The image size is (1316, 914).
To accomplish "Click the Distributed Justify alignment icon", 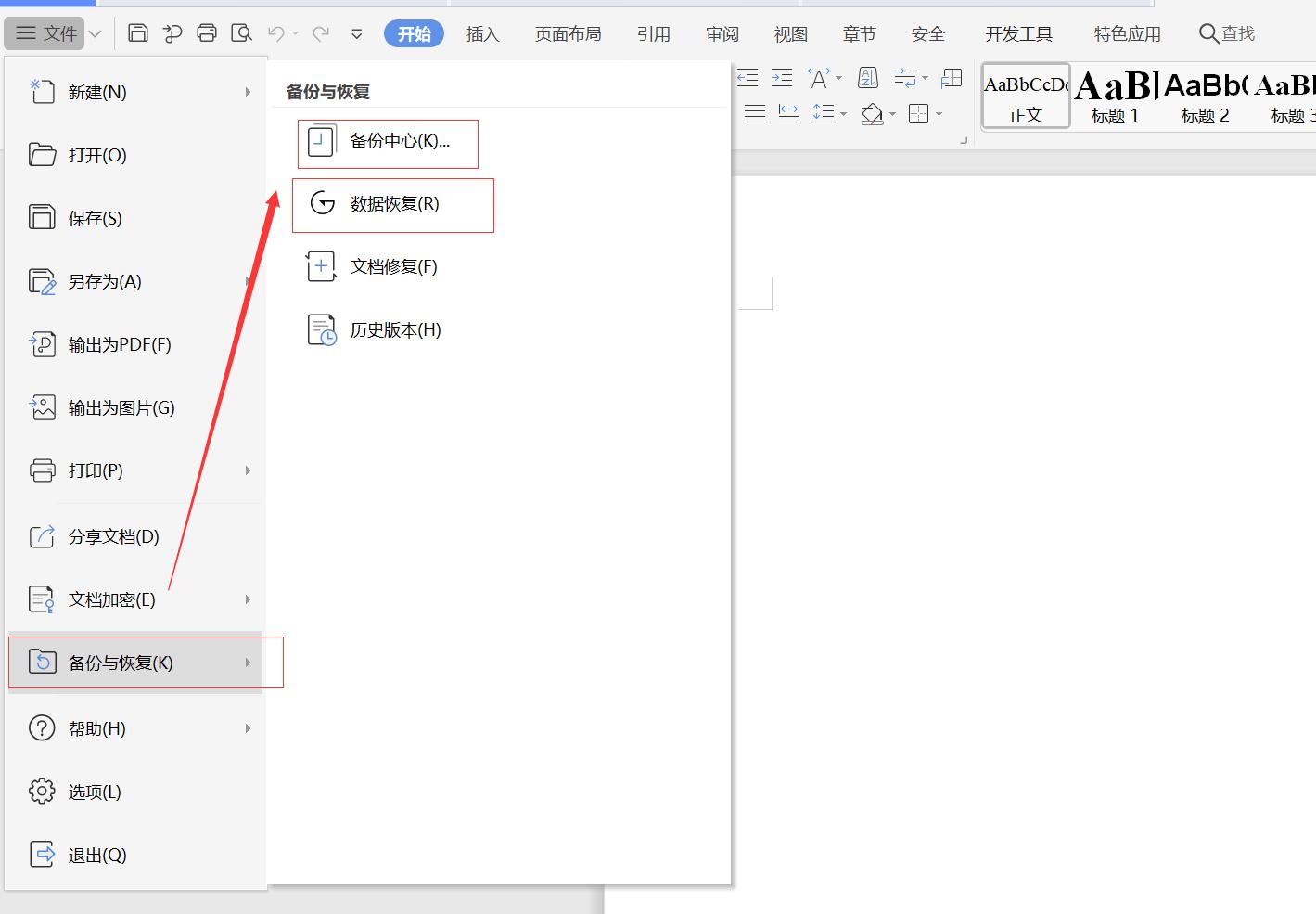I will [789, 113].
